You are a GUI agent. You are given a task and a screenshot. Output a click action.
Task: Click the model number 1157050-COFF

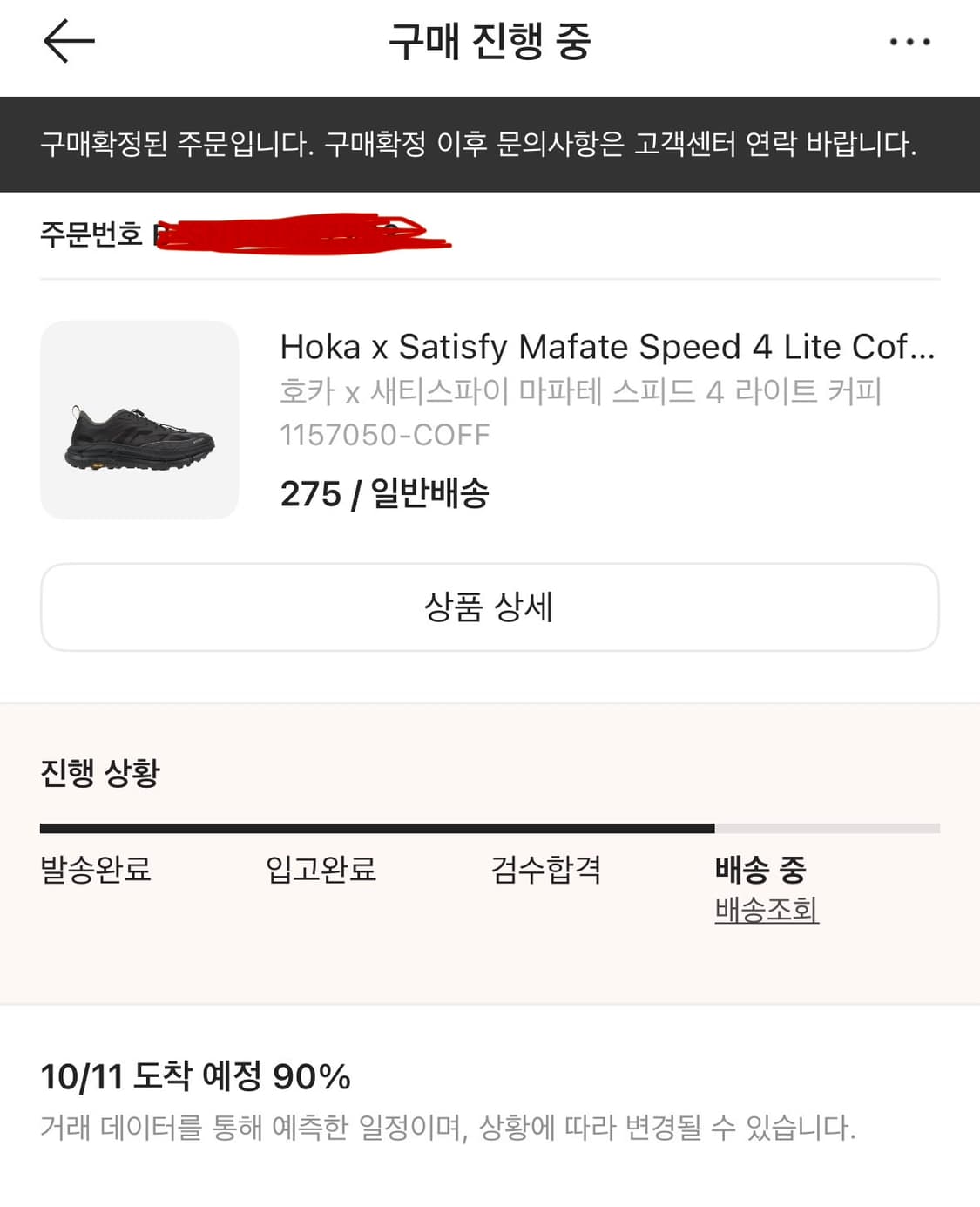tap(385, 434)
